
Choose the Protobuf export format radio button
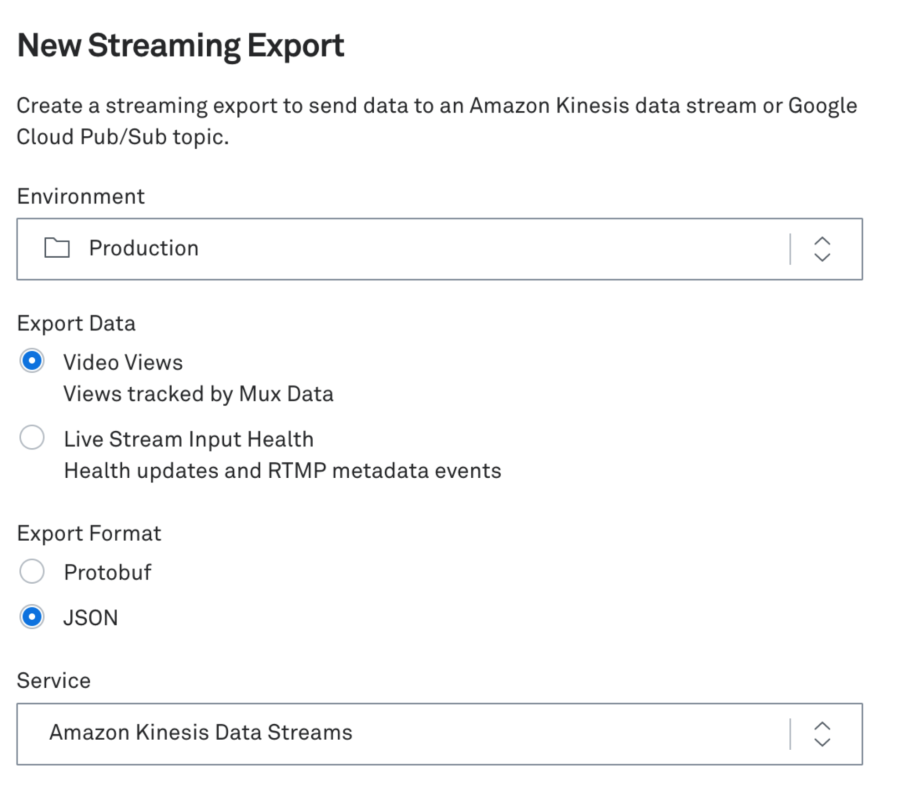[33, 572]
